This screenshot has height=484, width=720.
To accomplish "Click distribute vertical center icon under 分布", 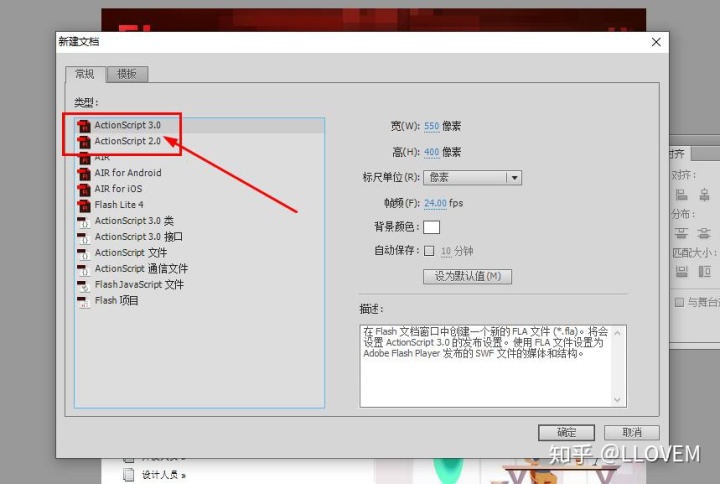I will click(x=704, y=233).
